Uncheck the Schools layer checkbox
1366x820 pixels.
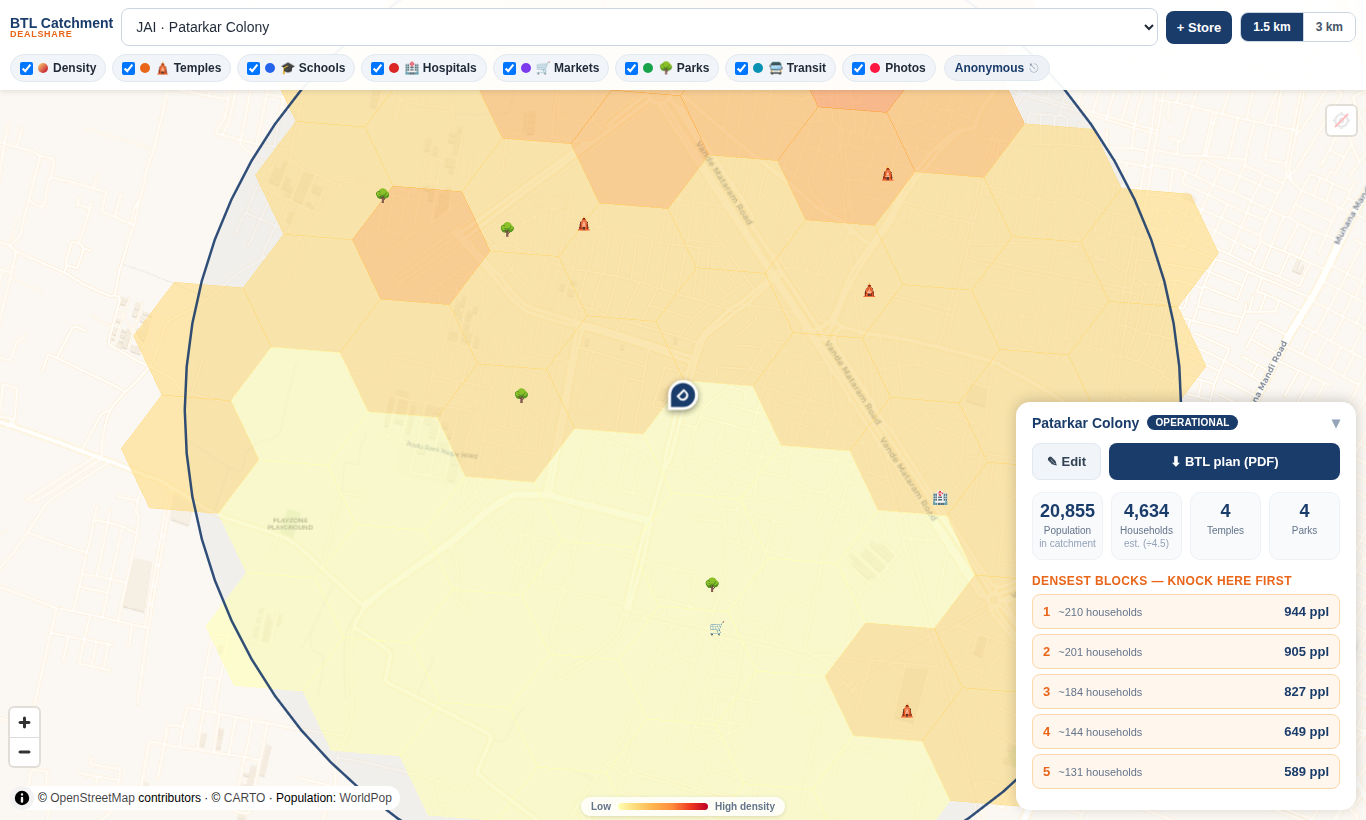pos(254,68)
